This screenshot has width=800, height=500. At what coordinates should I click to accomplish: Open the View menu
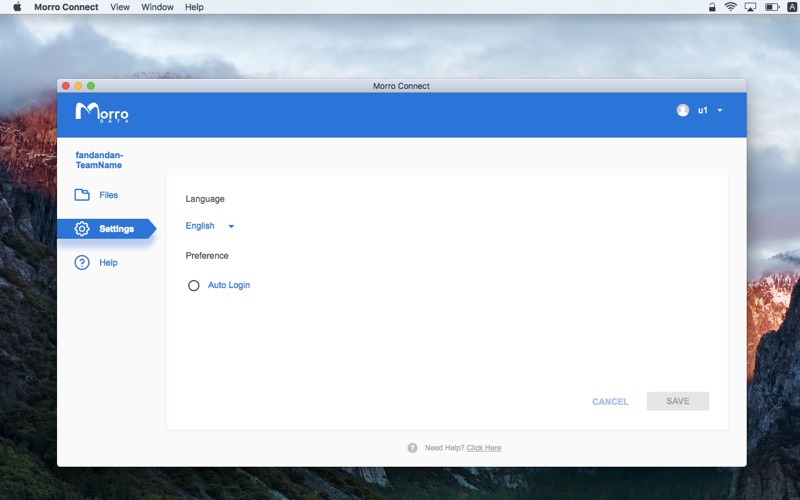coord(120,7)
